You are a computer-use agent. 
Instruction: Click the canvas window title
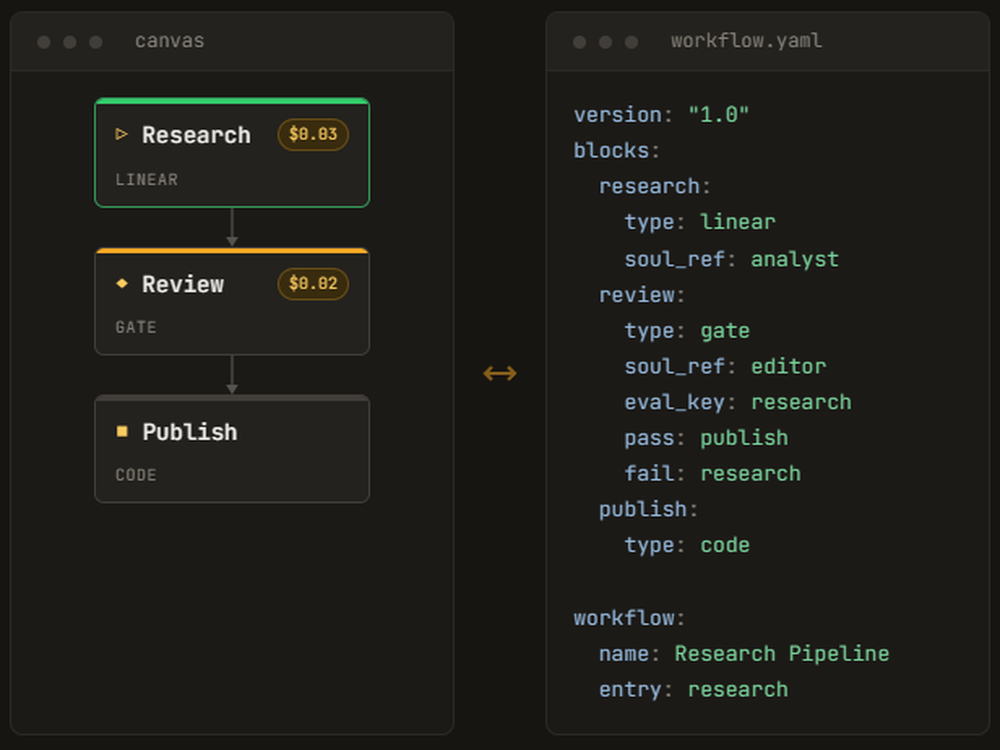pyautogui.click(x=170, y=41)
